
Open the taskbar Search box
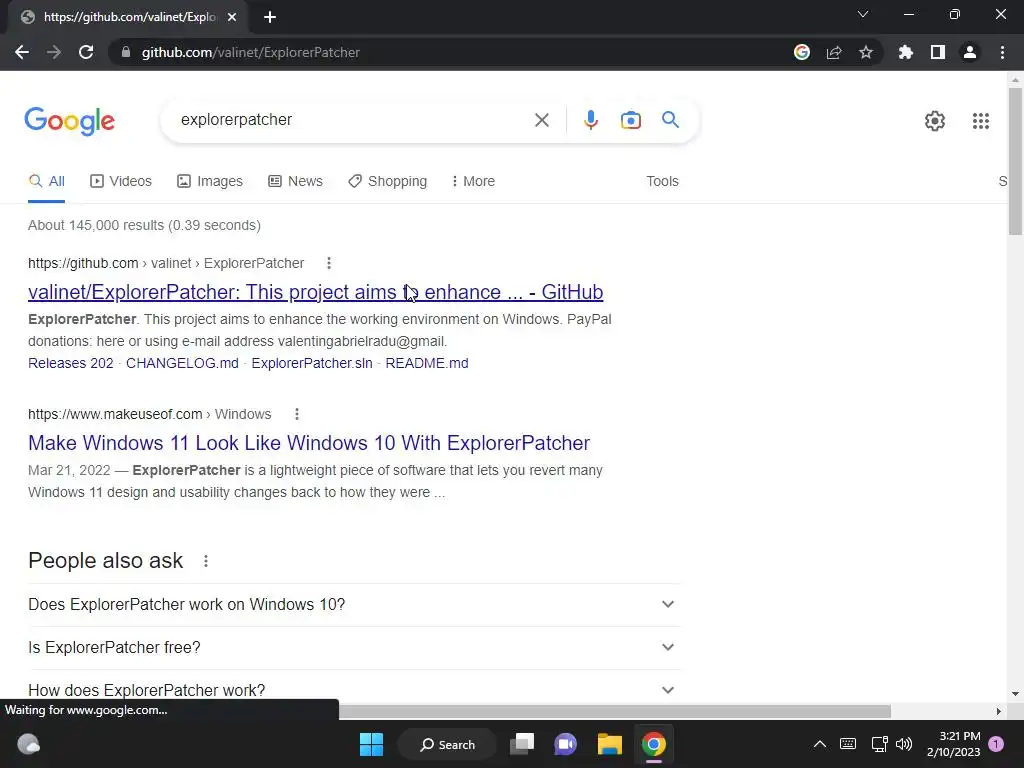[x=448, y=744]
